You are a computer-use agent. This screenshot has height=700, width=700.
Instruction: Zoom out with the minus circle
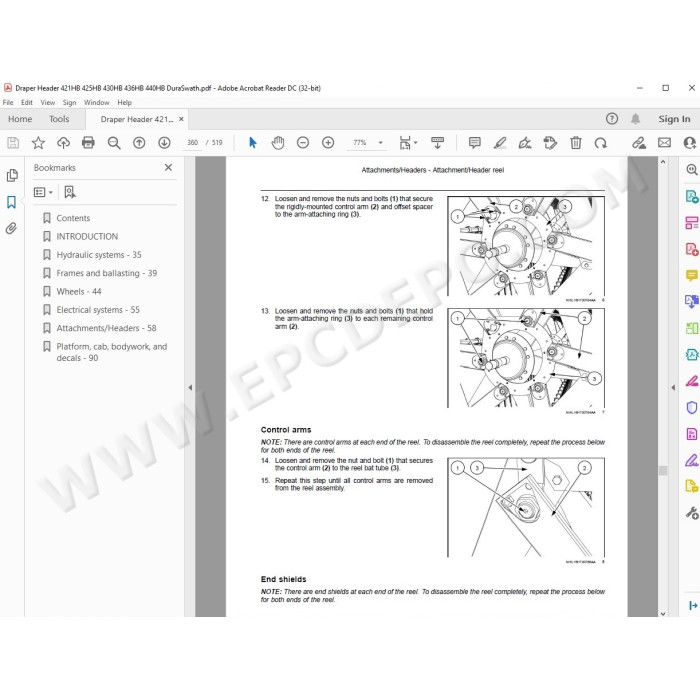[x=303, y=143]
